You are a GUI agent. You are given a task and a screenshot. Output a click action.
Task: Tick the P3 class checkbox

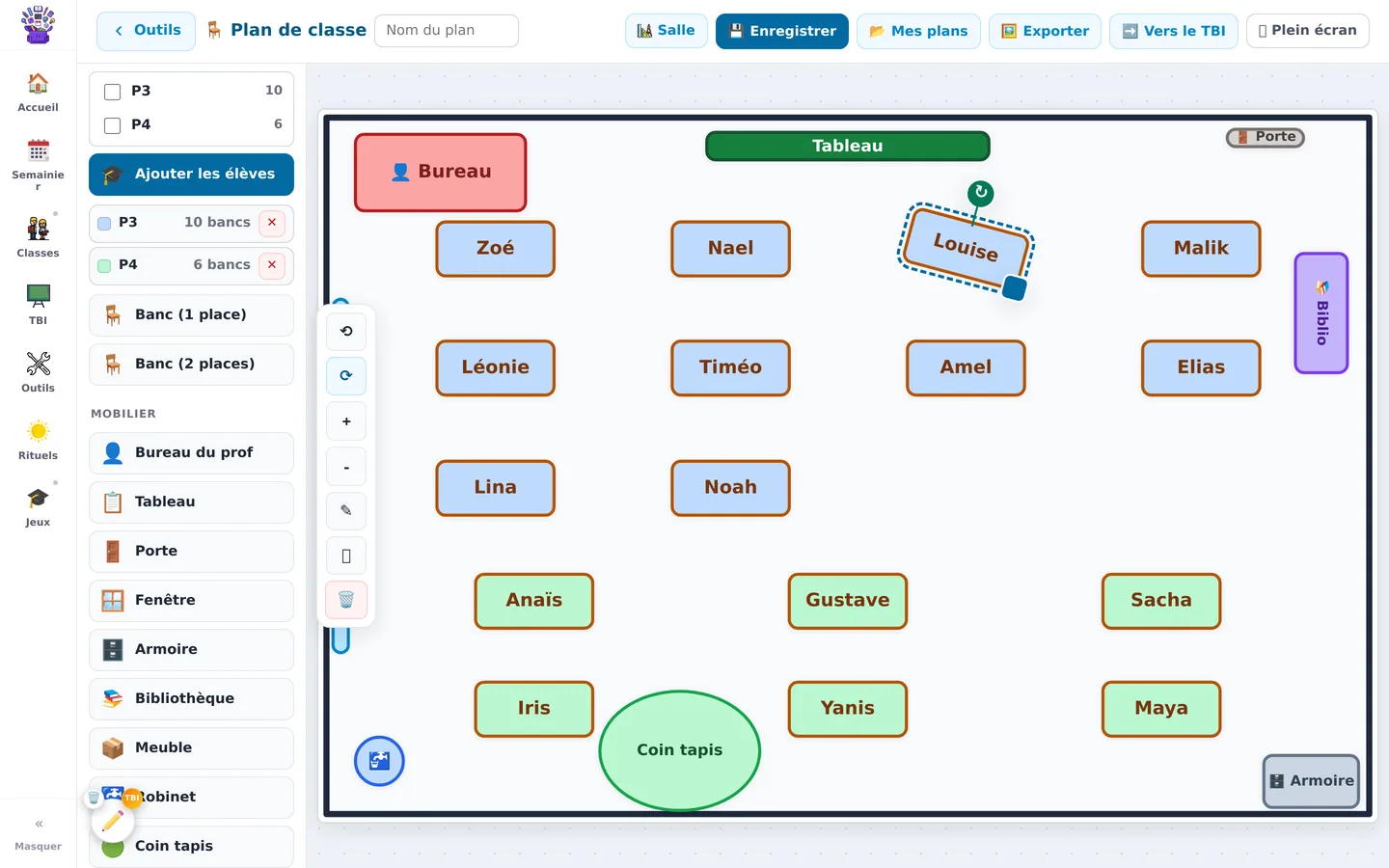pyautogui.click(x=113, y=92)
